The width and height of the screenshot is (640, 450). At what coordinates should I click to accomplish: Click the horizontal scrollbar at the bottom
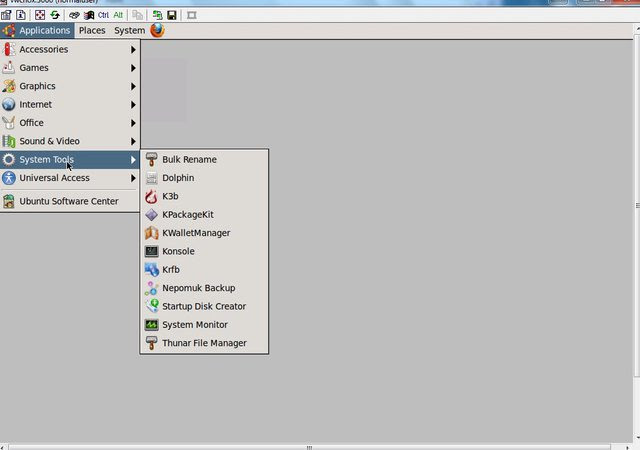(309, 447)
